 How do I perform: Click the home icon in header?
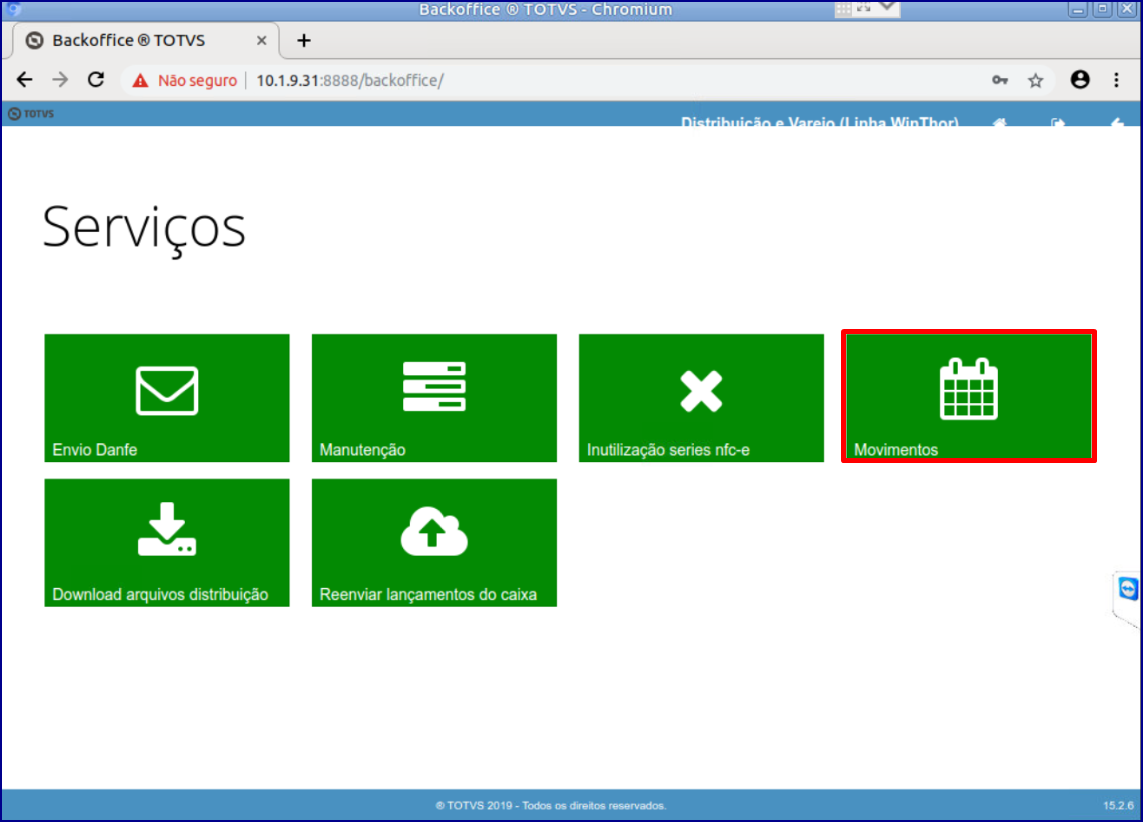tap(1000, 122)
